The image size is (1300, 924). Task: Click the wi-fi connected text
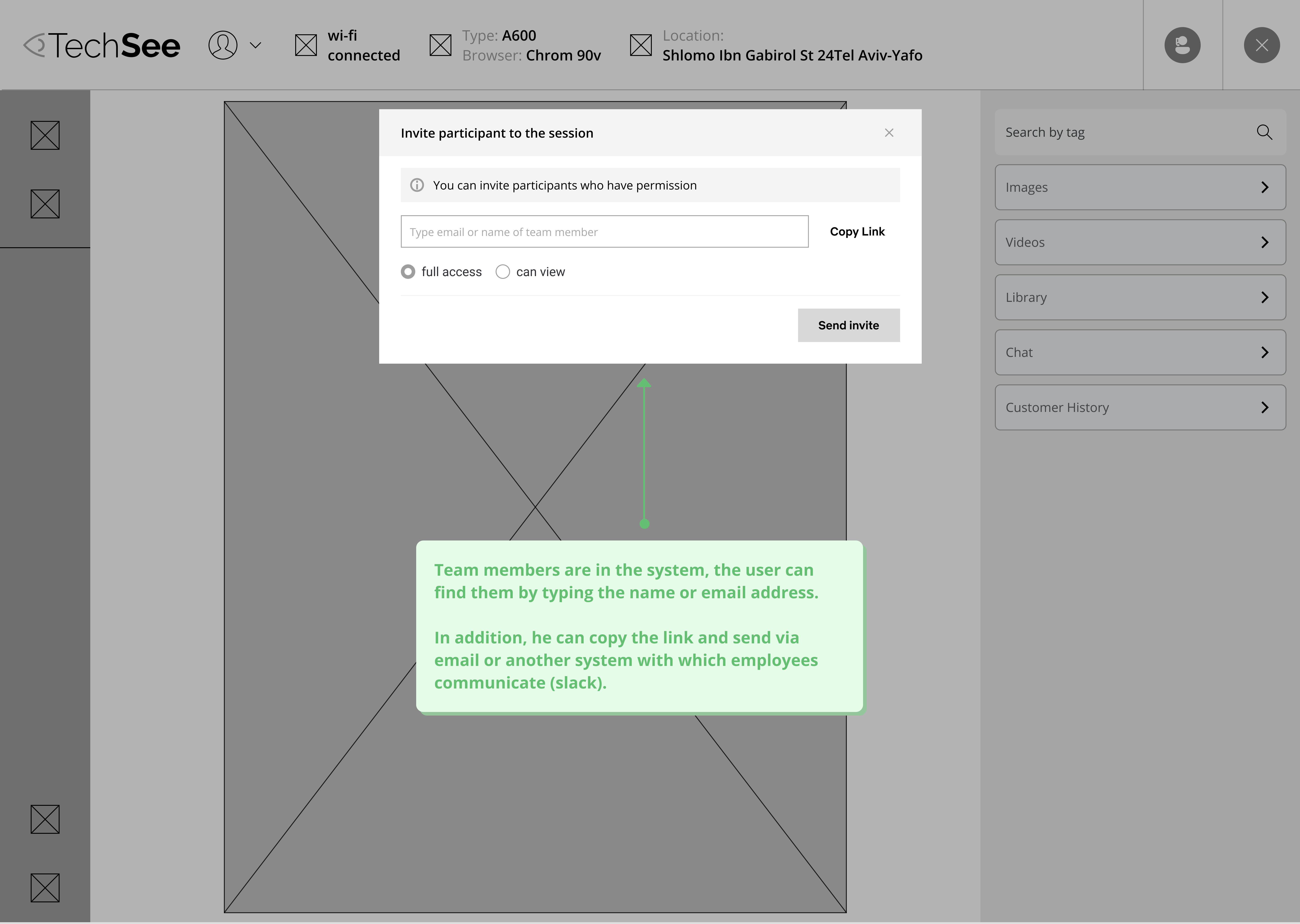pos(364,46)
